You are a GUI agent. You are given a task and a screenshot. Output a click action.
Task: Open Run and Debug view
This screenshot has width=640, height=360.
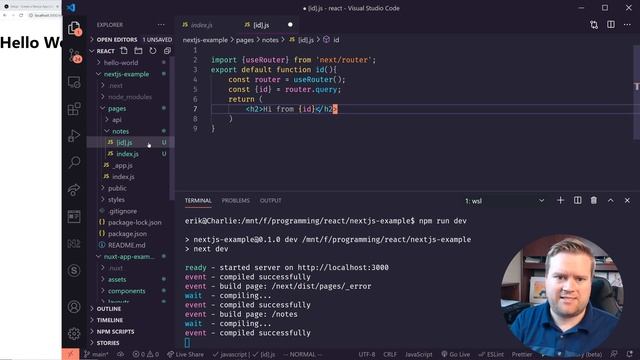[x=74, y=136]
